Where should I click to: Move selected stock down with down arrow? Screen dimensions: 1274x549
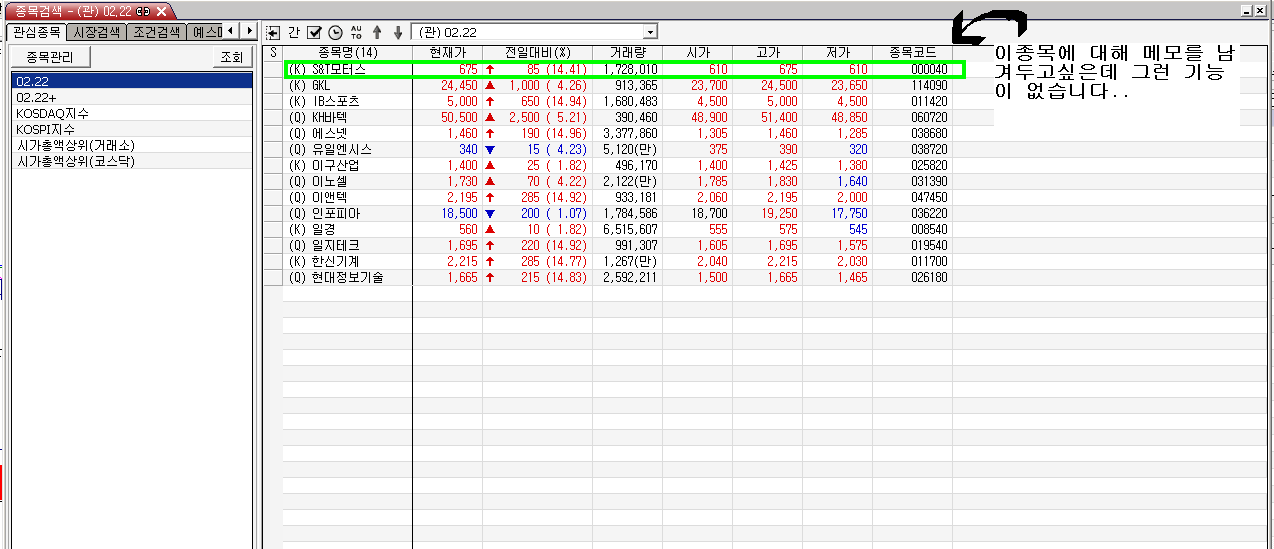click(x=398, y=32)
